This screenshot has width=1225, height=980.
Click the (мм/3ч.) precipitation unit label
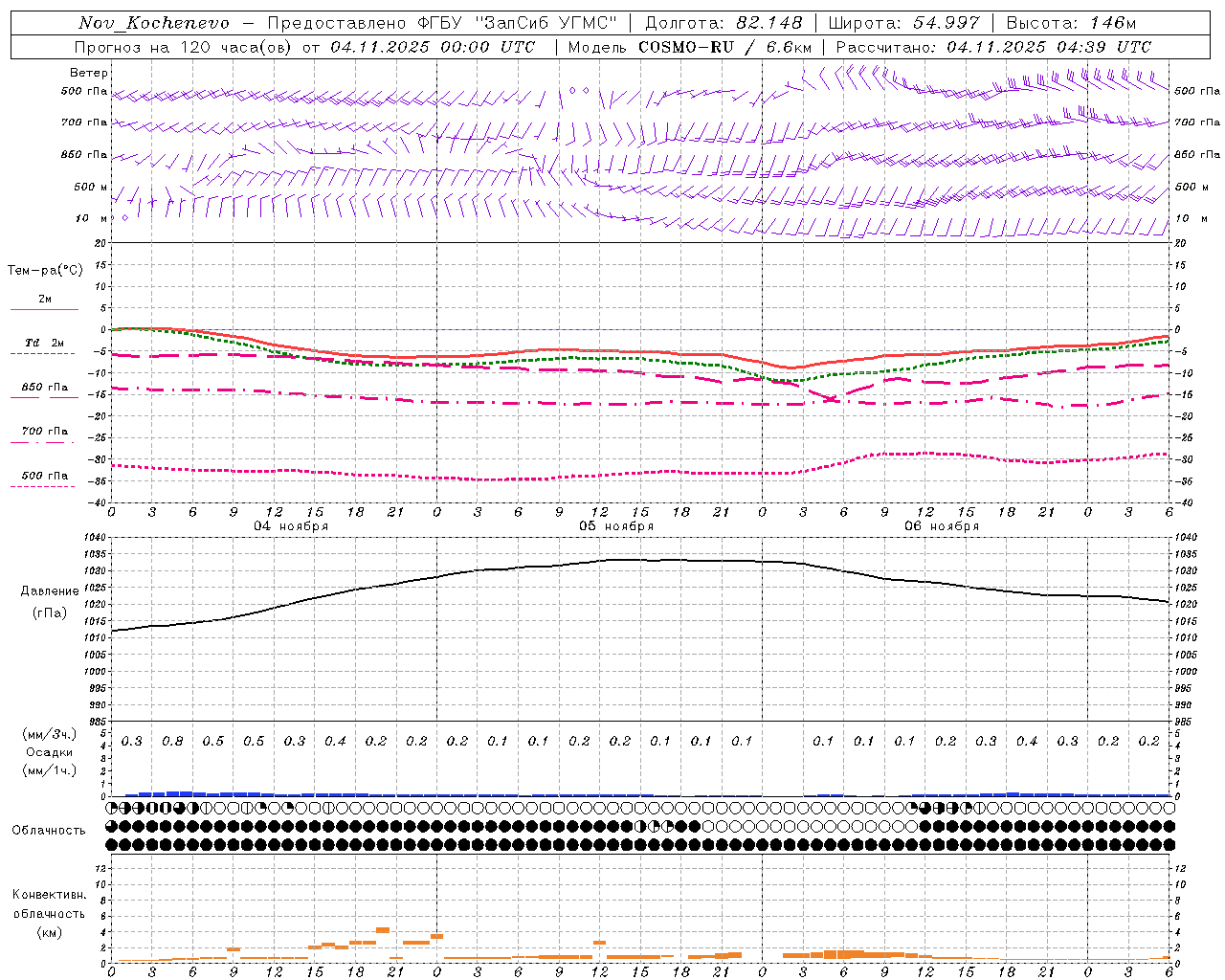50,734
